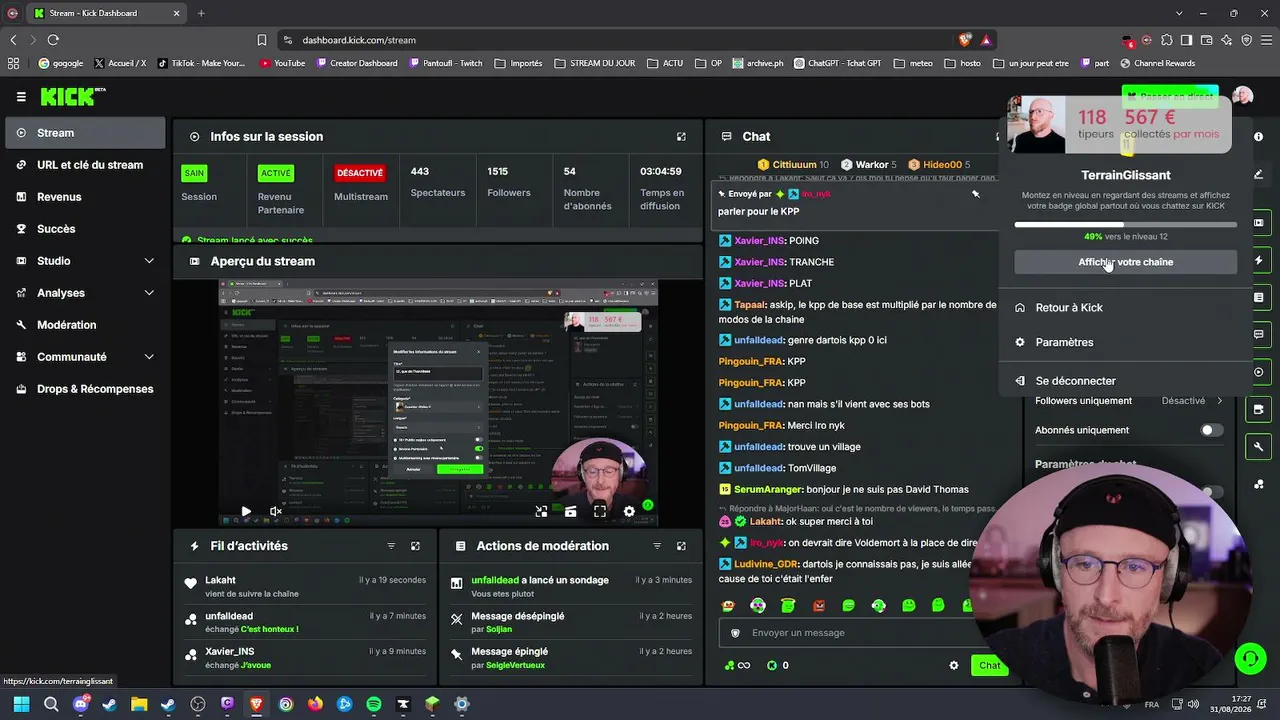Open stream preview settings gear

(x=629, y=511)
